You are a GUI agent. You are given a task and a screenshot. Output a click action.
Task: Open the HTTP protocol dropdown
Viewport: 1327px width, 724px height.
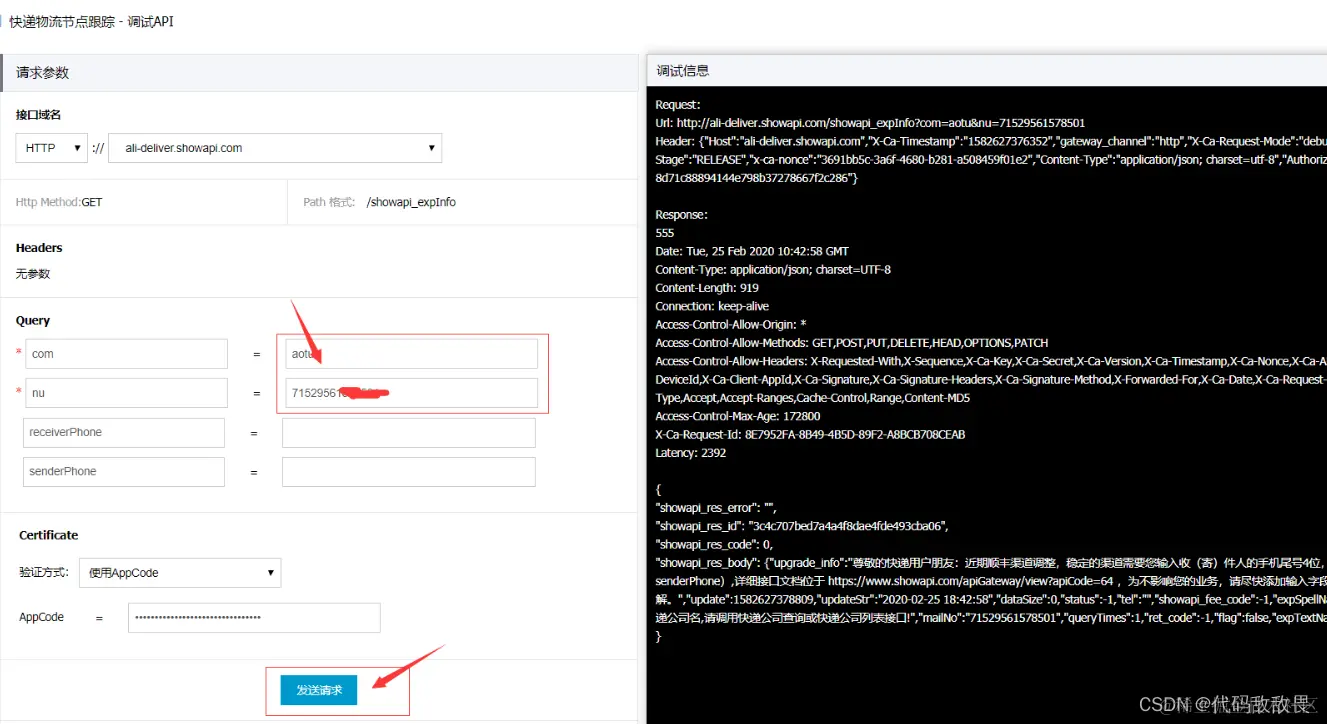[x=52, y=148]
